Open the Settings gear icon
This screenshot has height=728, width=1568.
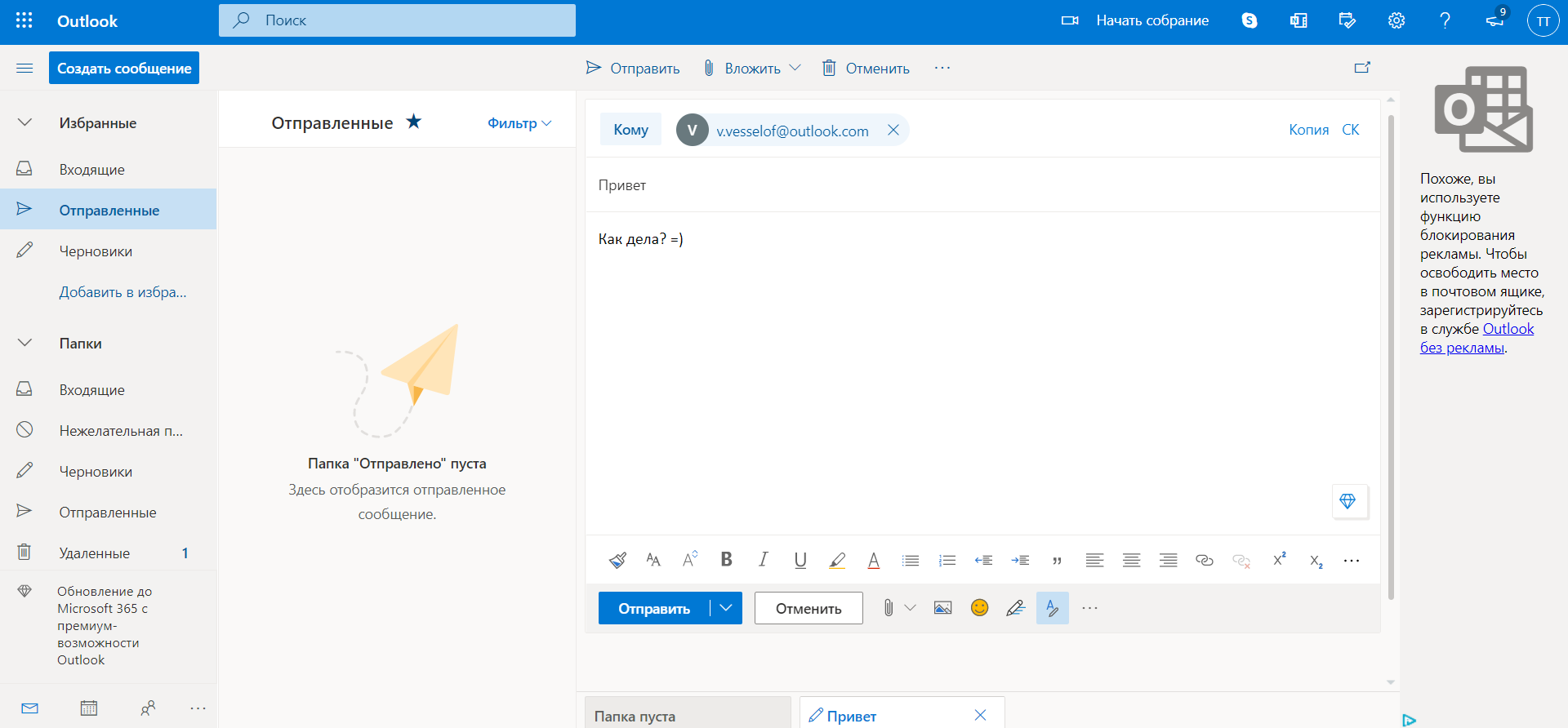tap(1396, 20)
